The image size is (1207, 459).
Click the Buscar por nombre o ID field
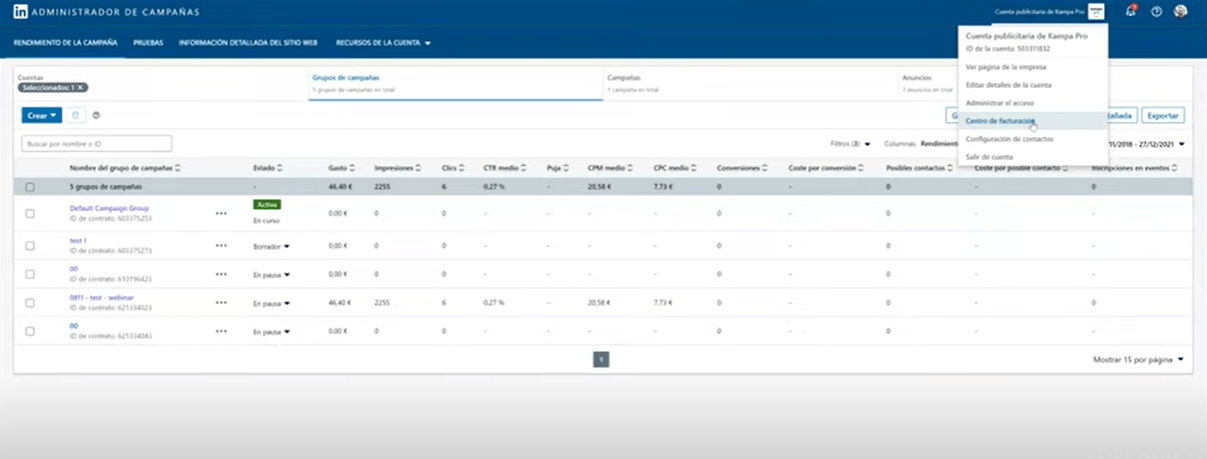(x=97, y=144)
